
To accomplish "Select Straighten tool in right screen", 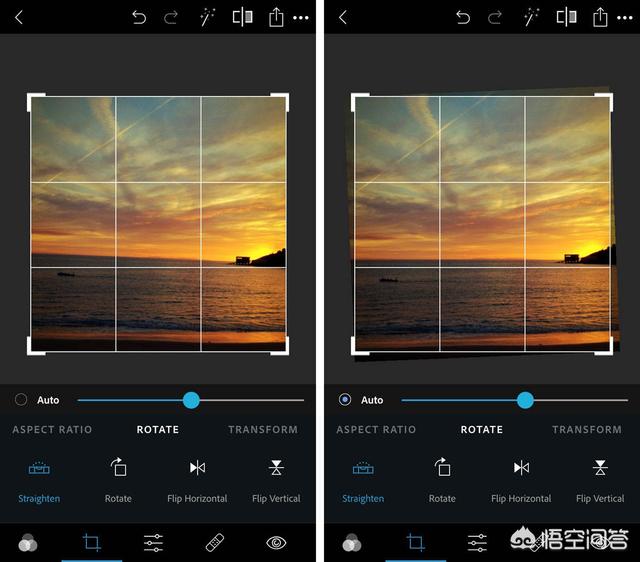I will (363, 482).
